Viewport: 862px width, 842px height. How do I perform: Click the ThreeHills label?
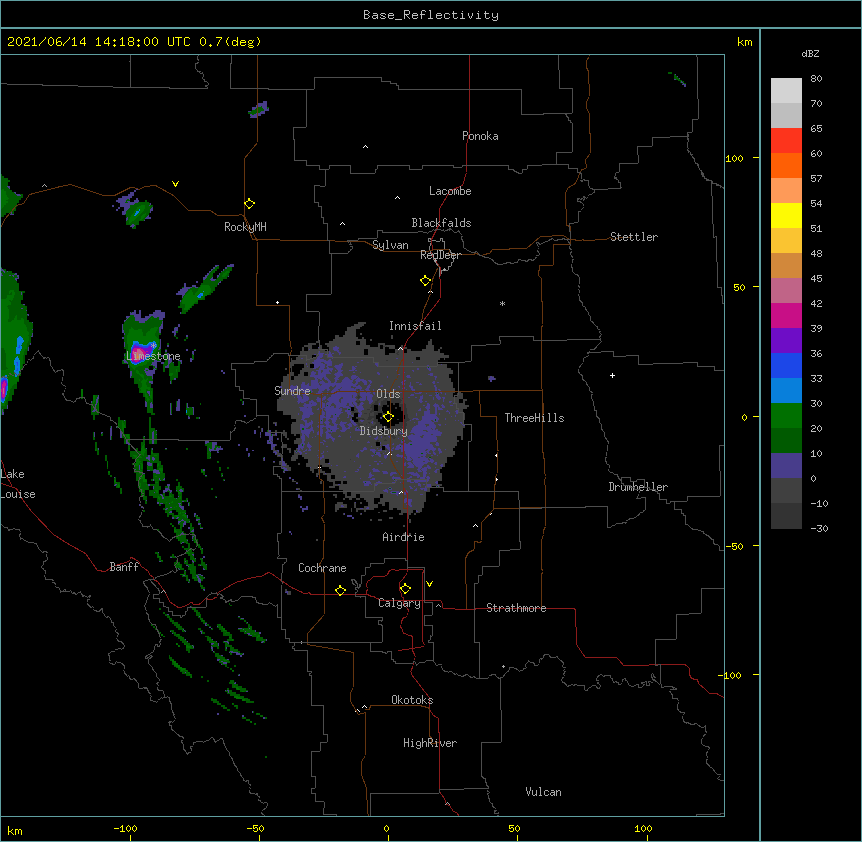tap(534, 418)
